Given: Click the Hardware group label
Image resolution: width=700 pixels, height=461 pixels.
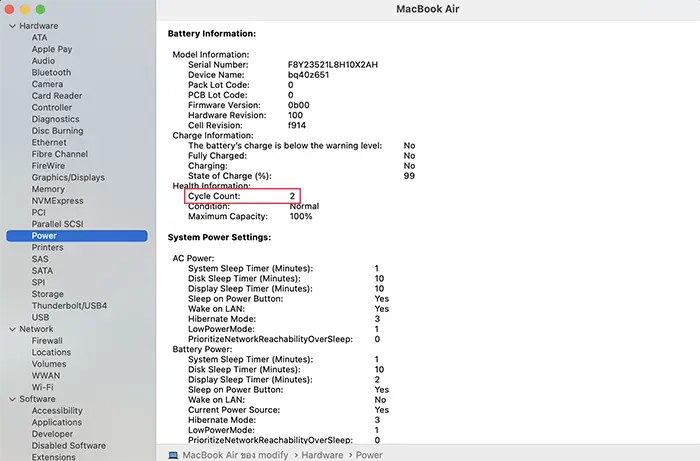Looking at the screenshot, I should click(x=38, y=26).
